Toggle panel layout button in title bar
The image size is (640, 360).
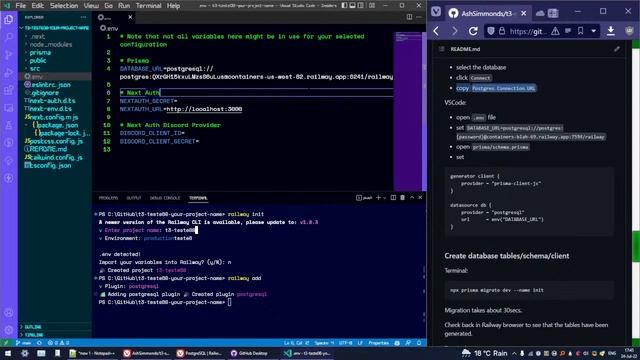tap(352, 5)
